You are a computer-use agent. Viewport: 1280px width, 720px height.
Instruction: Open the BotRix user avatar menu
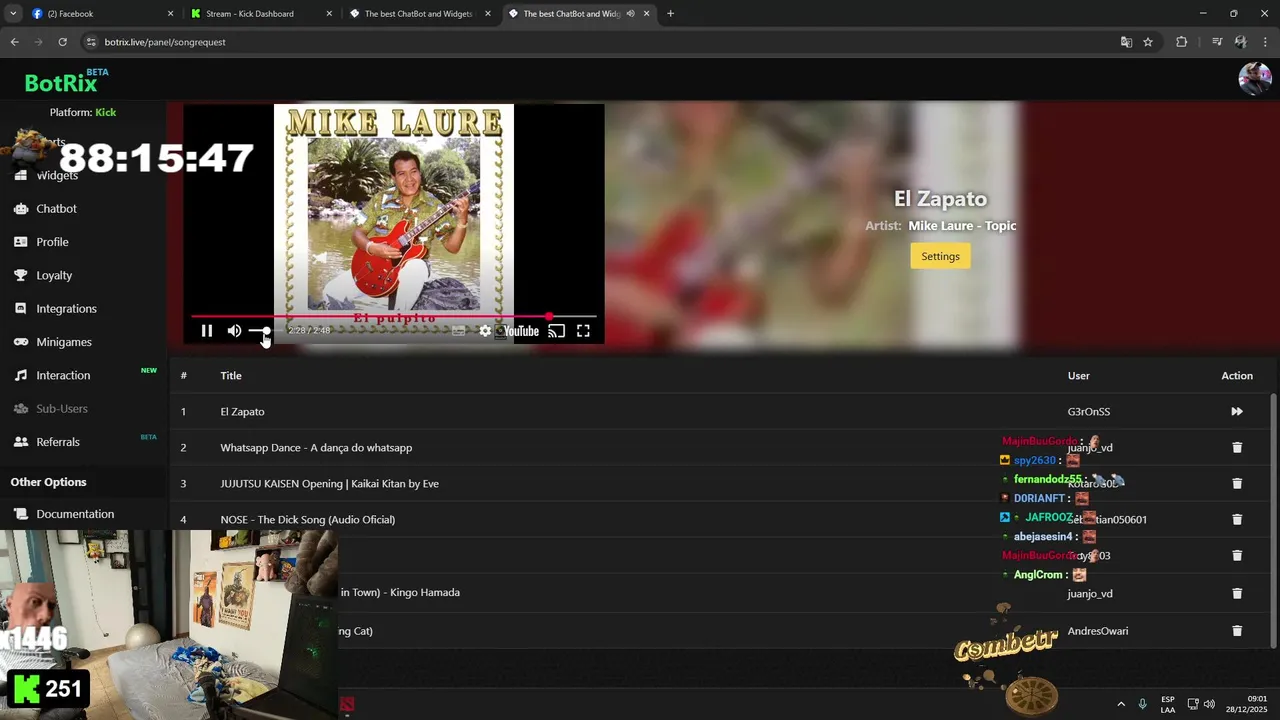(1255, 79)
